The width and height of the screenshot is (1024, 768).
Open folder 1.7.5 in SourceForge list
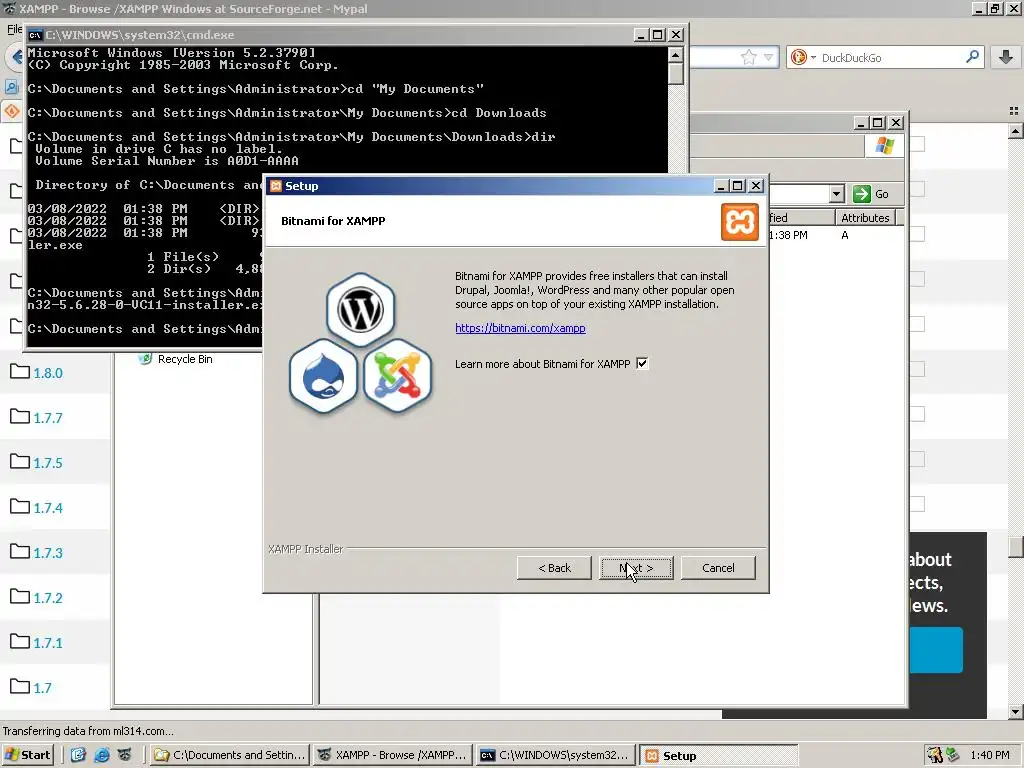pos(48,463)
